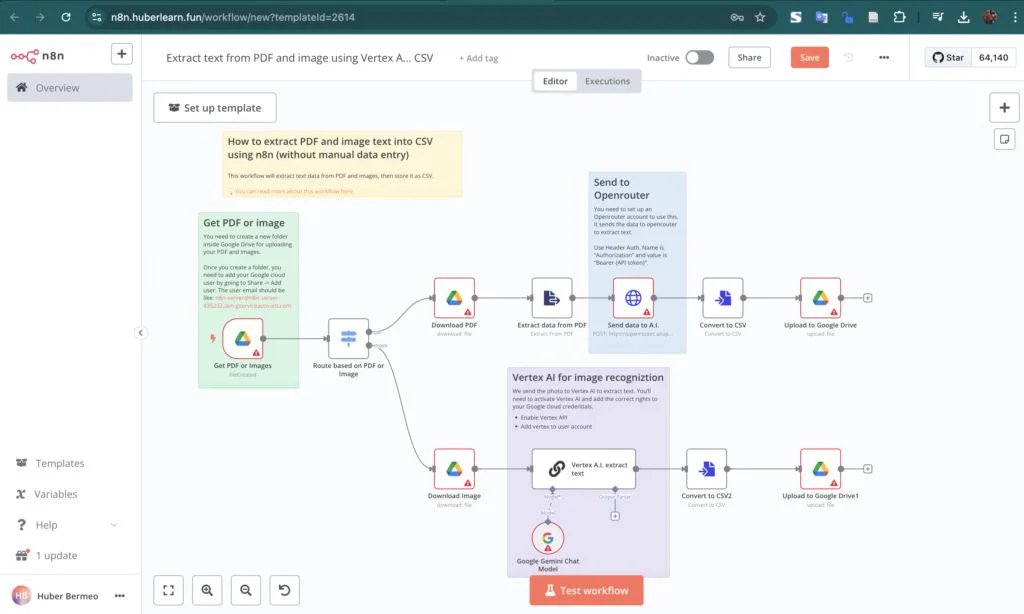Viewport: 1024px width, 614px height.
Task: Open the Extract data from PDF node
Action: (x=552, y=298)
